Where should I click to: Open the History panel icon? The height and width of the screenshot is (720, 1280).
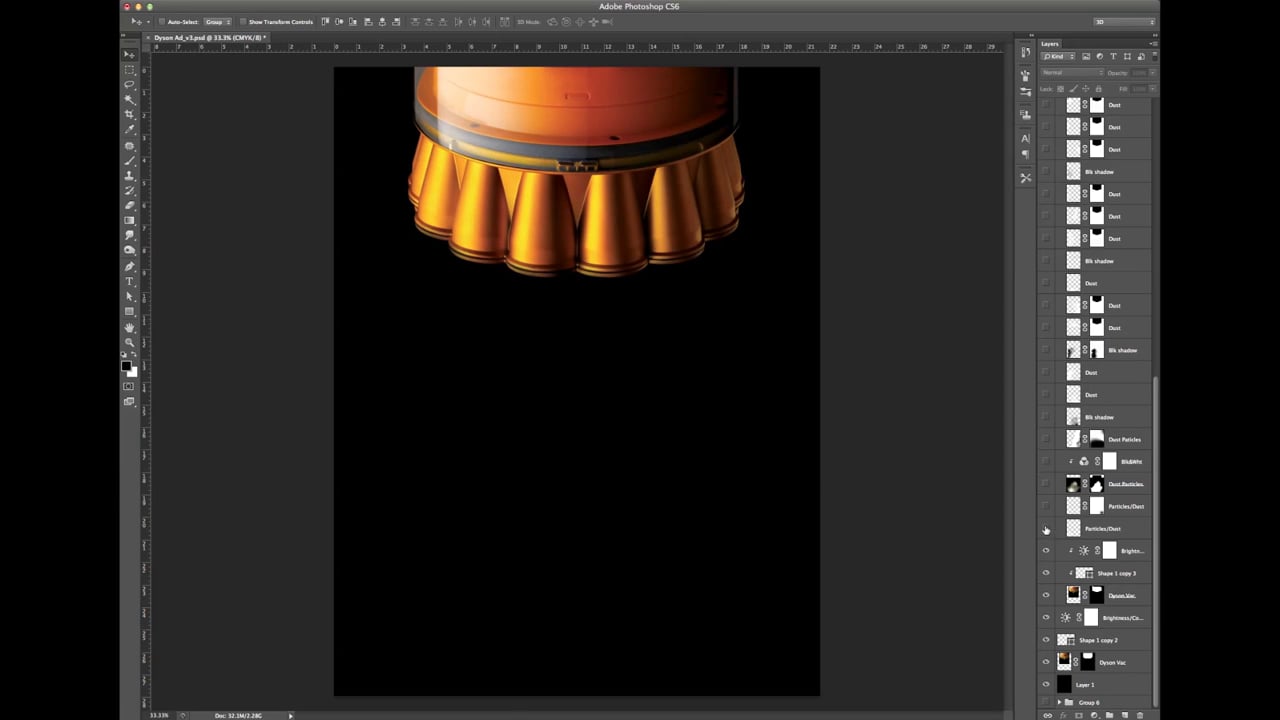(1025, 52)
